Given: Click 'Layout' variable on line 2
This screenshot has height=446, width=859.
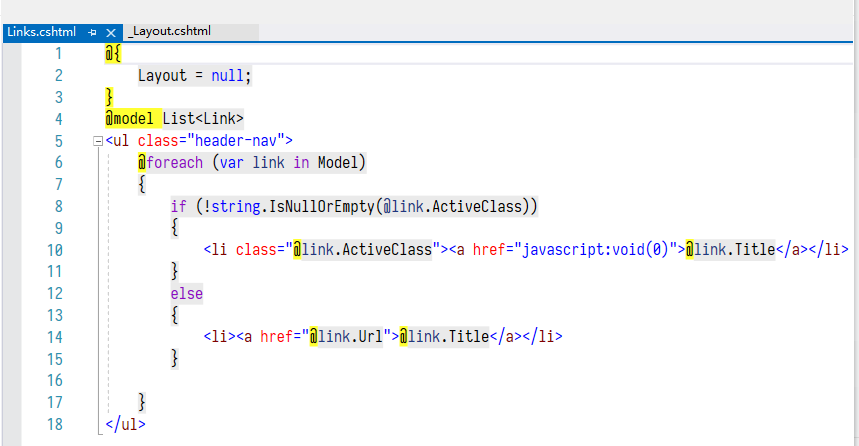Looking at the screenshot, I should point(162,75).
